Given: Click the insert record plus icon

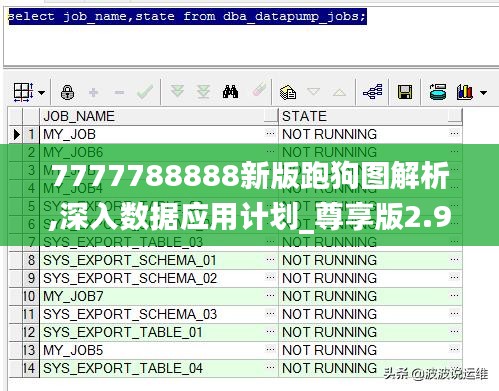Looking at the screenshot, I should [x=94, y=92].
